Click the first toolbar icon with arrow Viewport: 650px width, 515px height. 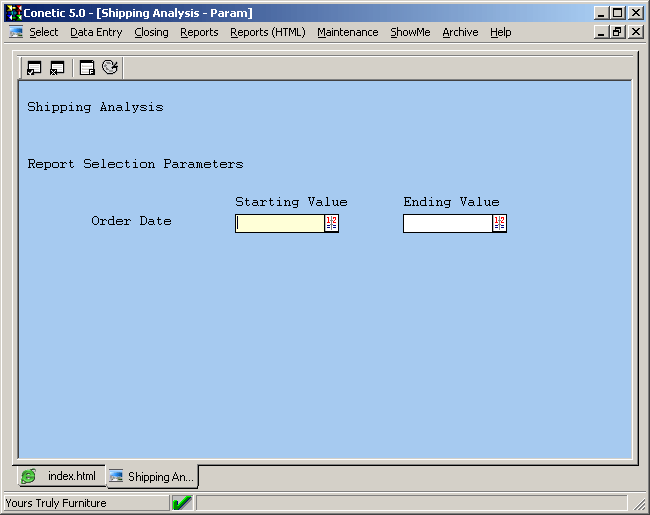(34, 68)
